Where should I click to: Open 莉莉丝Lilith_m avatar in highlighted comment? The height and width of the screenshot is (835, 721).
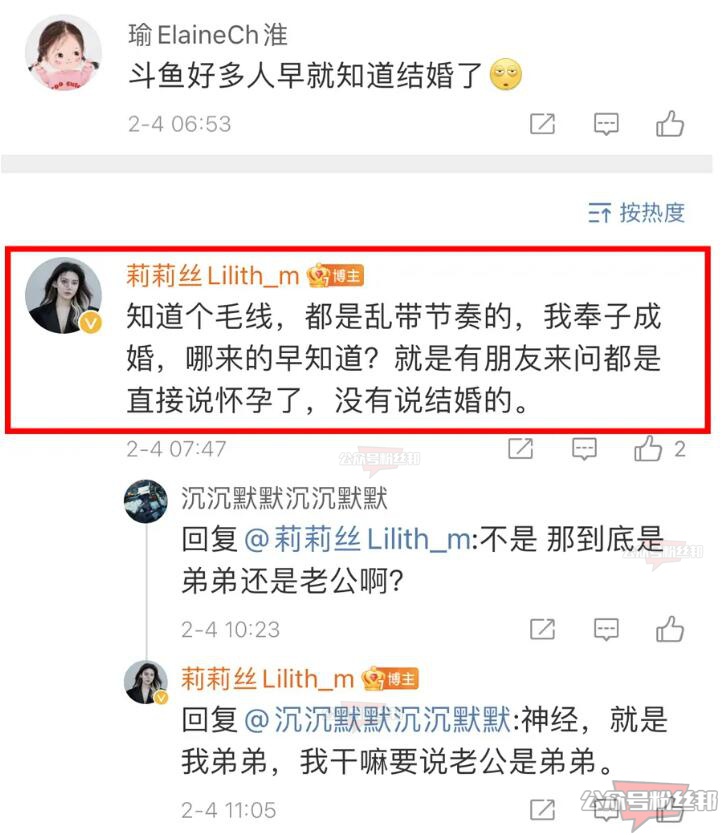[x=63, y=296]
